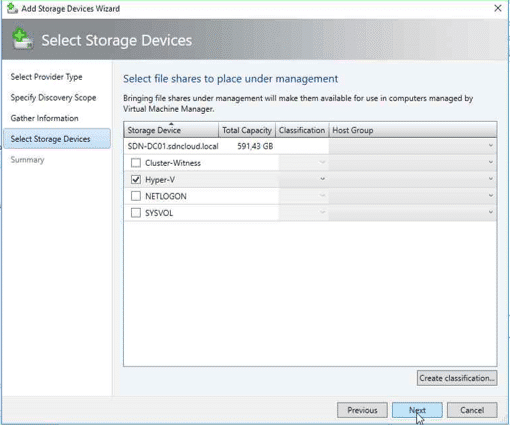Check the Cluster-Witness file share checkbox
Screen dimensions: 510x425
[136, 163]
